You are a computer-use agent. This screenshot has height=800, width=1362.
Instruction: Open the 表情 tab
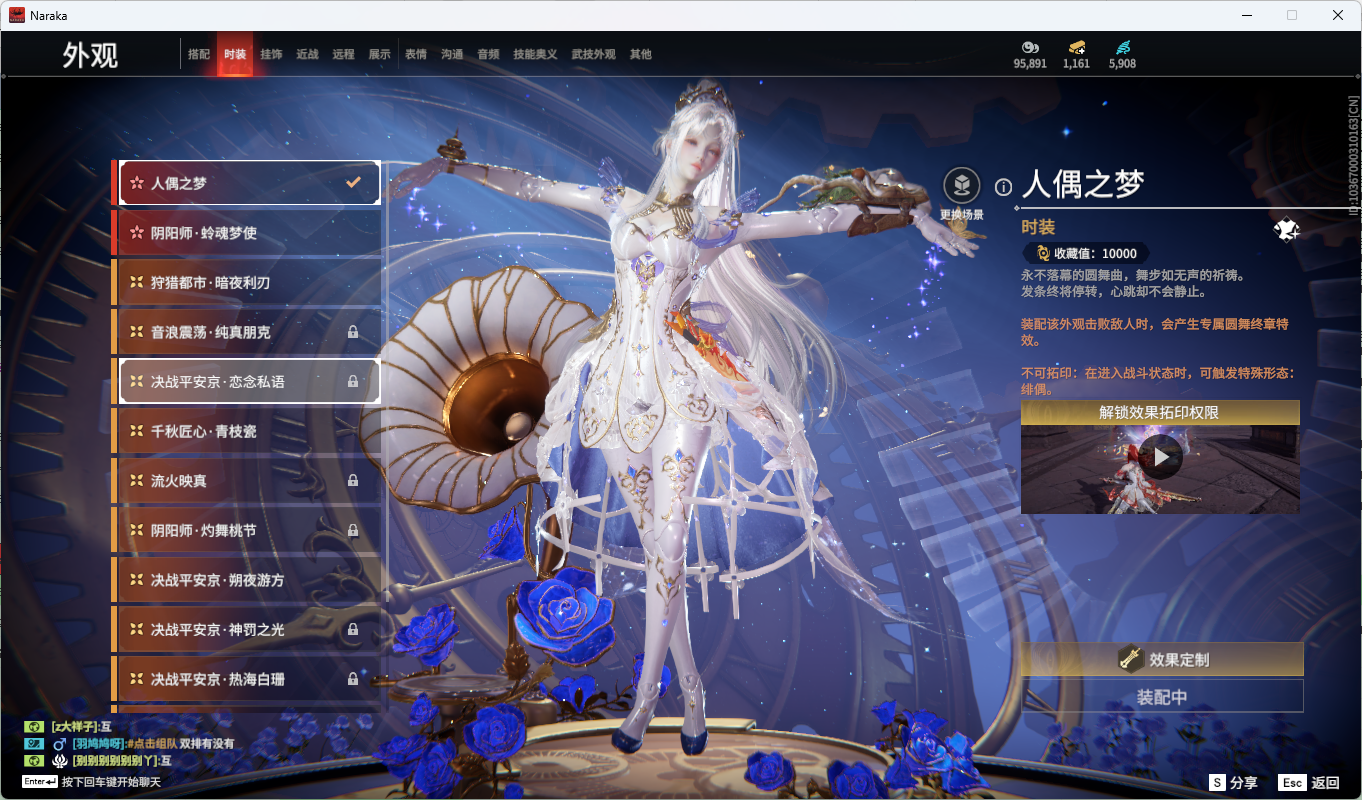416,54
